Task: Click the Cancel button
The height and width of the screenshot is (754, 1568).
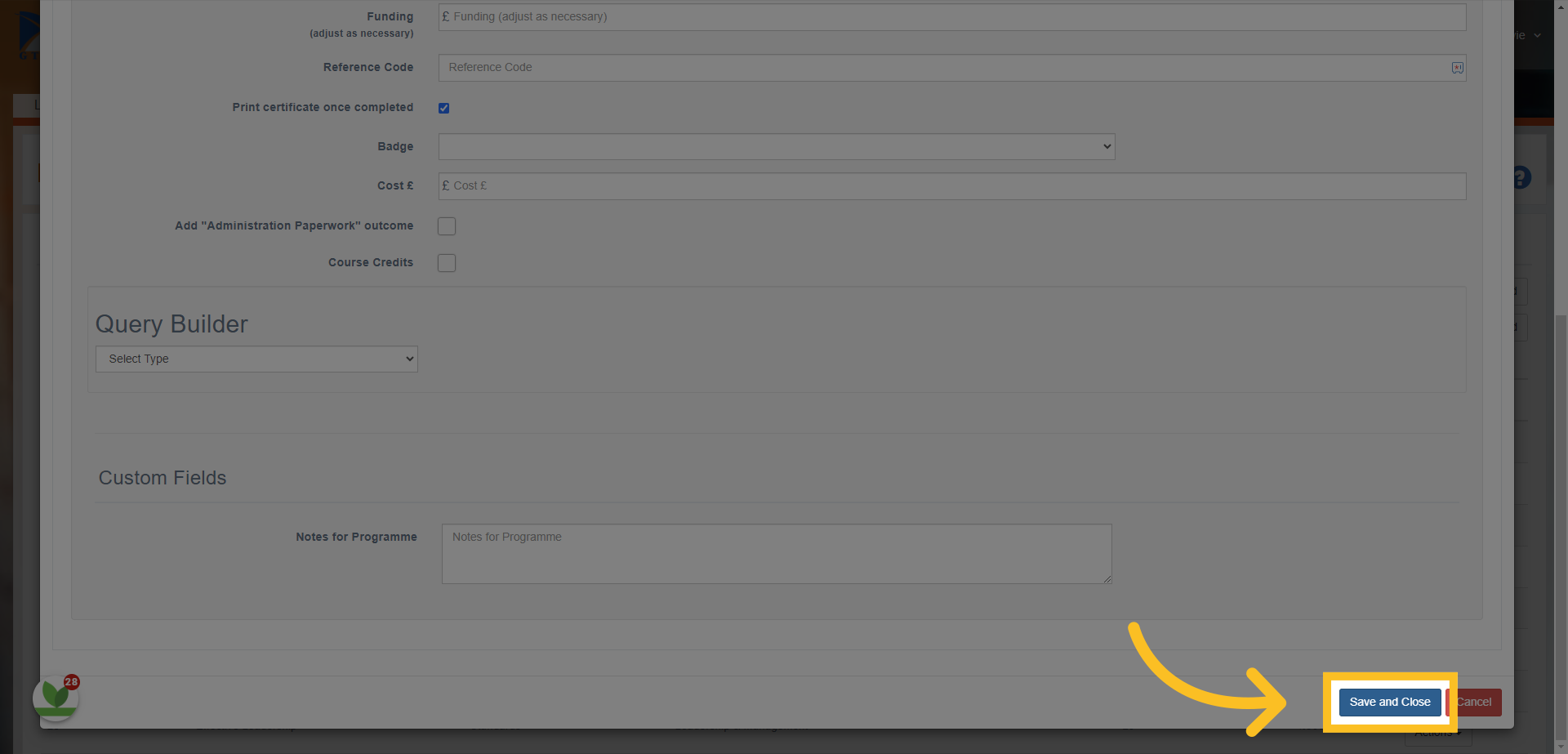Action: tap(1474, 702)
